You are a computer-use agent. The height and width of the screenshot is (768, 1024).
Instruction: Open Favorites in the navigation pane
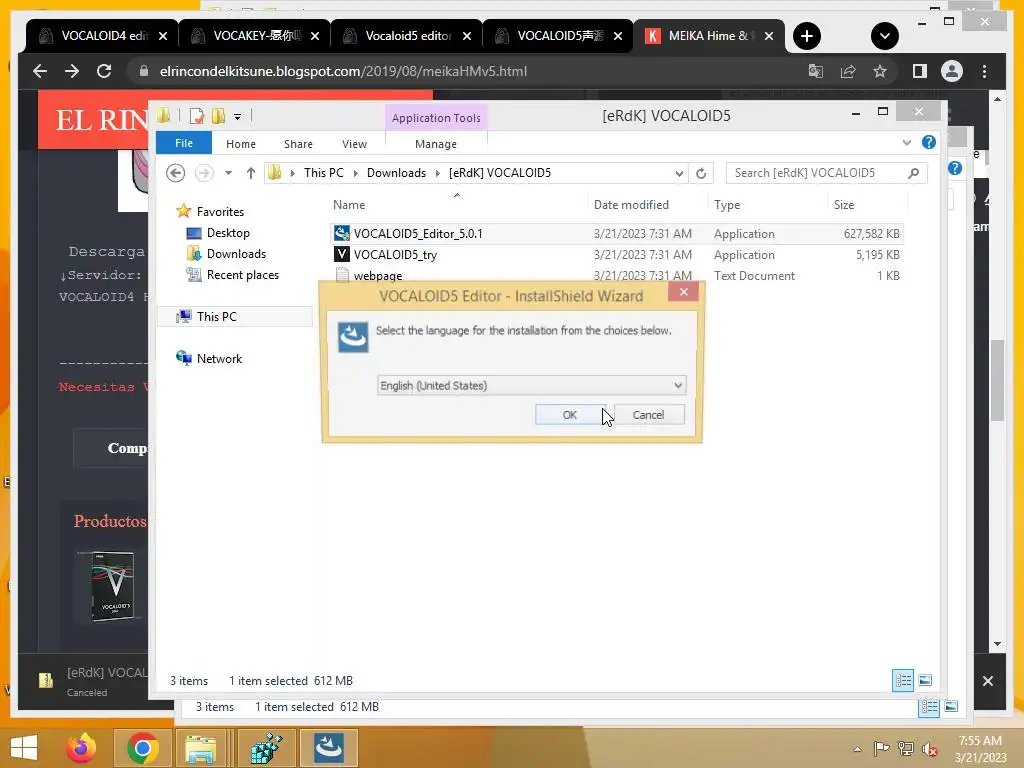point(220,212)
